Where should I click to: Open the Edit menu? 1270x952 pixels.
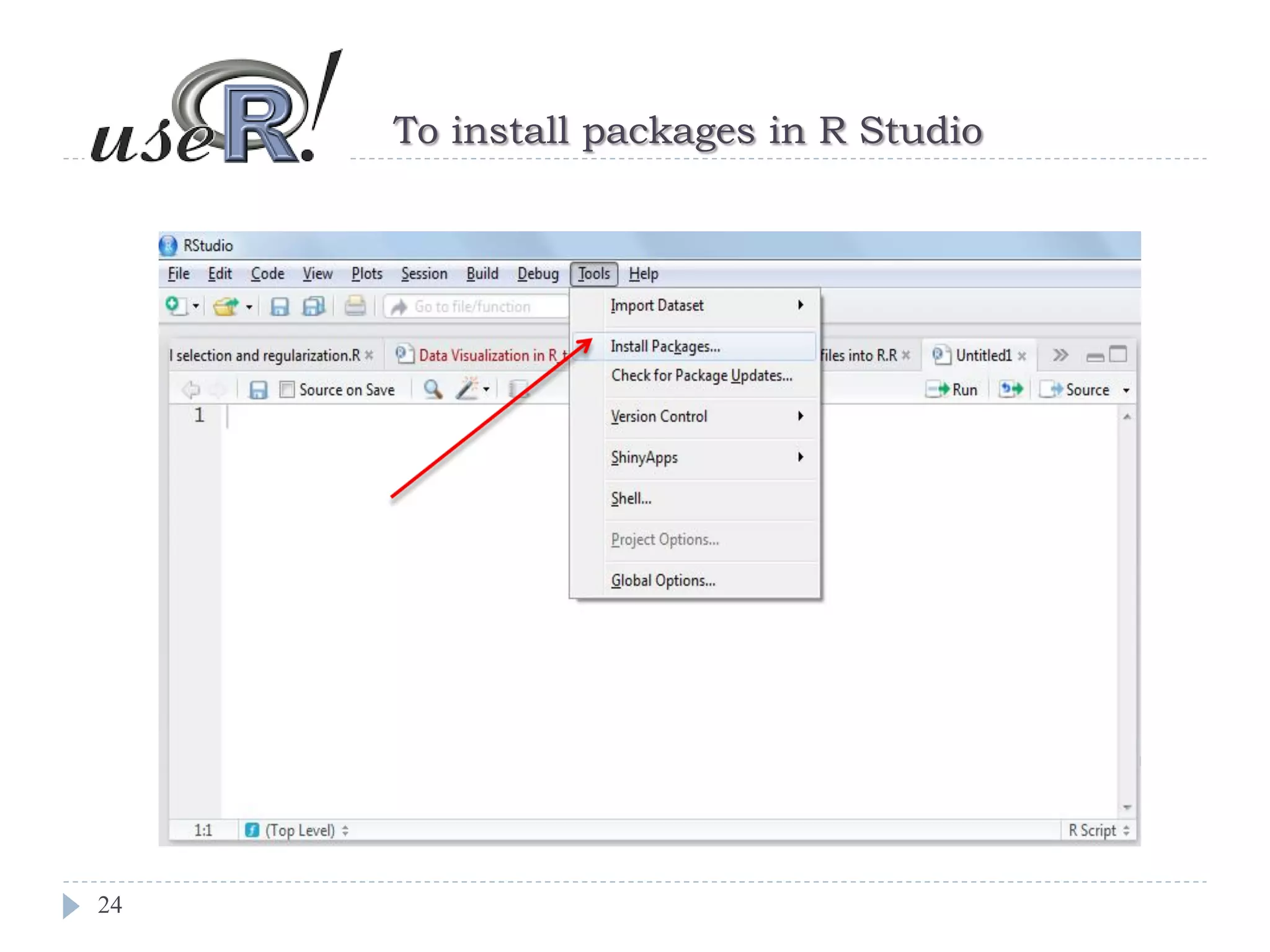pos(220,274)
